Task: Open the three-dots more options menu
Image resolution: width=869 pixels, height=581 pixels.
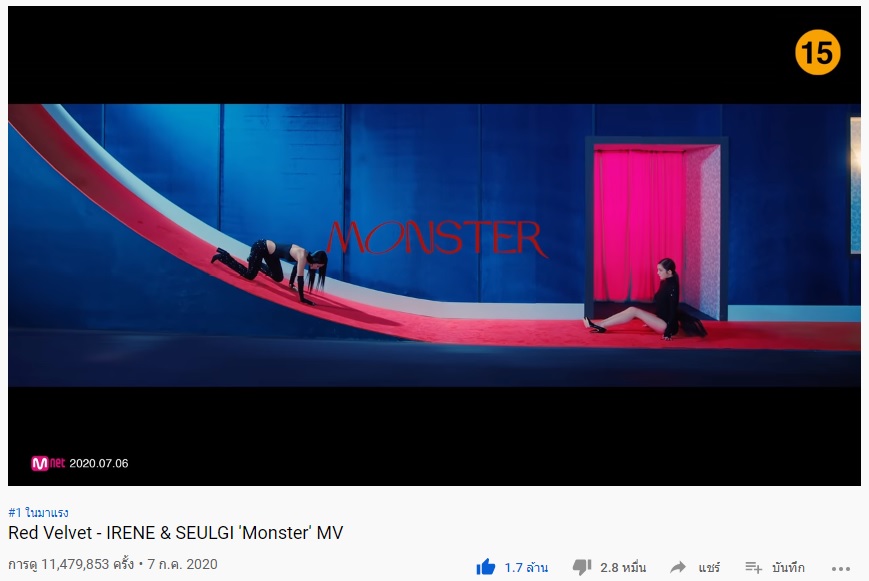Action: (841, 568)
